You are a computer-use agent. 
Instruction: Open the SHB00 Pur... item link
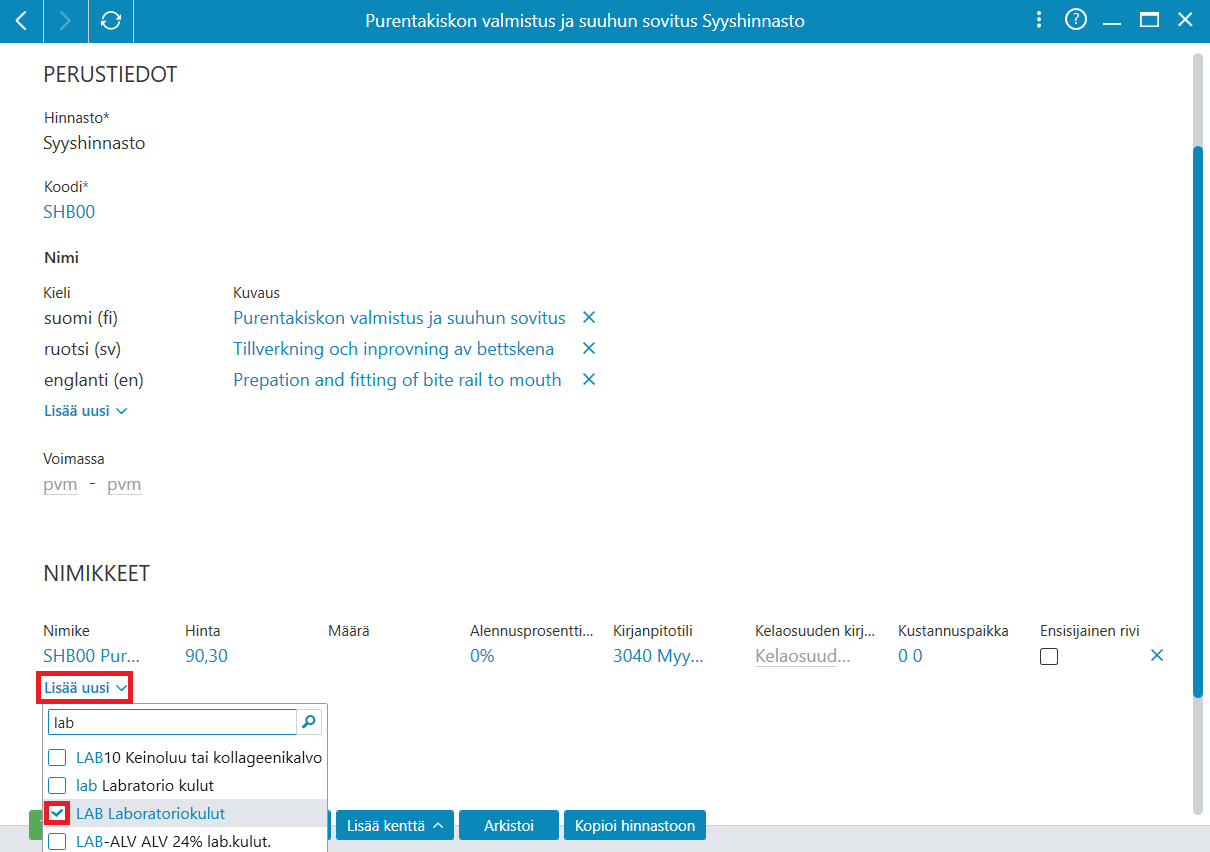pos(92,656)
